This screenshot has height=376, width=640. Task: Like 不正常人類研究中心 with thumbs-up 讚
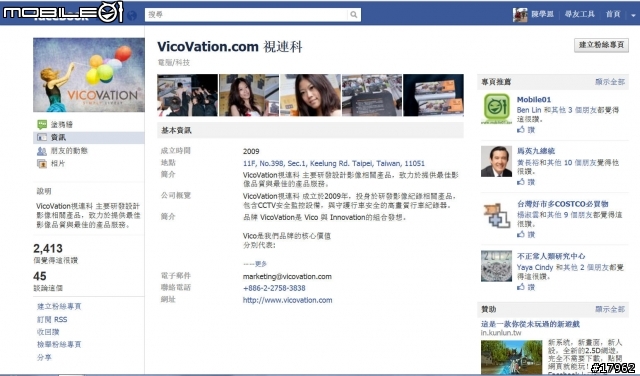pyautogui.click(x=526, y=287)
